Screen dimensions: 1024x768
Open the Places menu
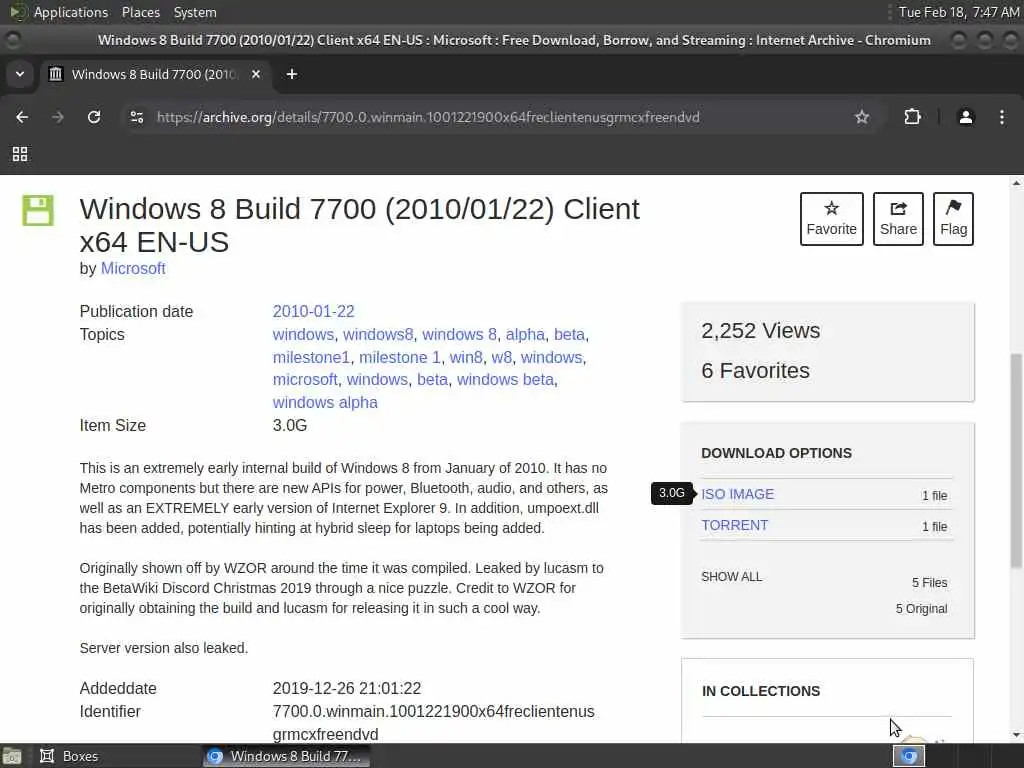pyautogui.click(x=140, y=12)
